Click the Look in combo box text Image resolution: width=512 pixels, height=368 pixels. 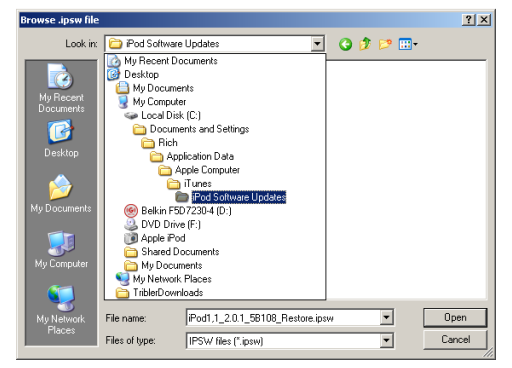pyautogui.click(x=172, y=44)
